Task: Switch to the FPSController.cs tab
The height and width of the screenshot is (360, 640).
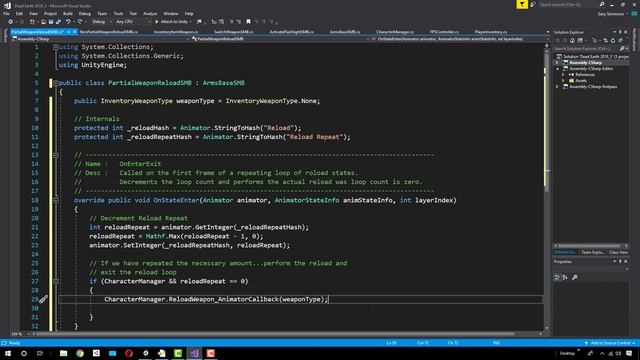Action: [444, 32]
